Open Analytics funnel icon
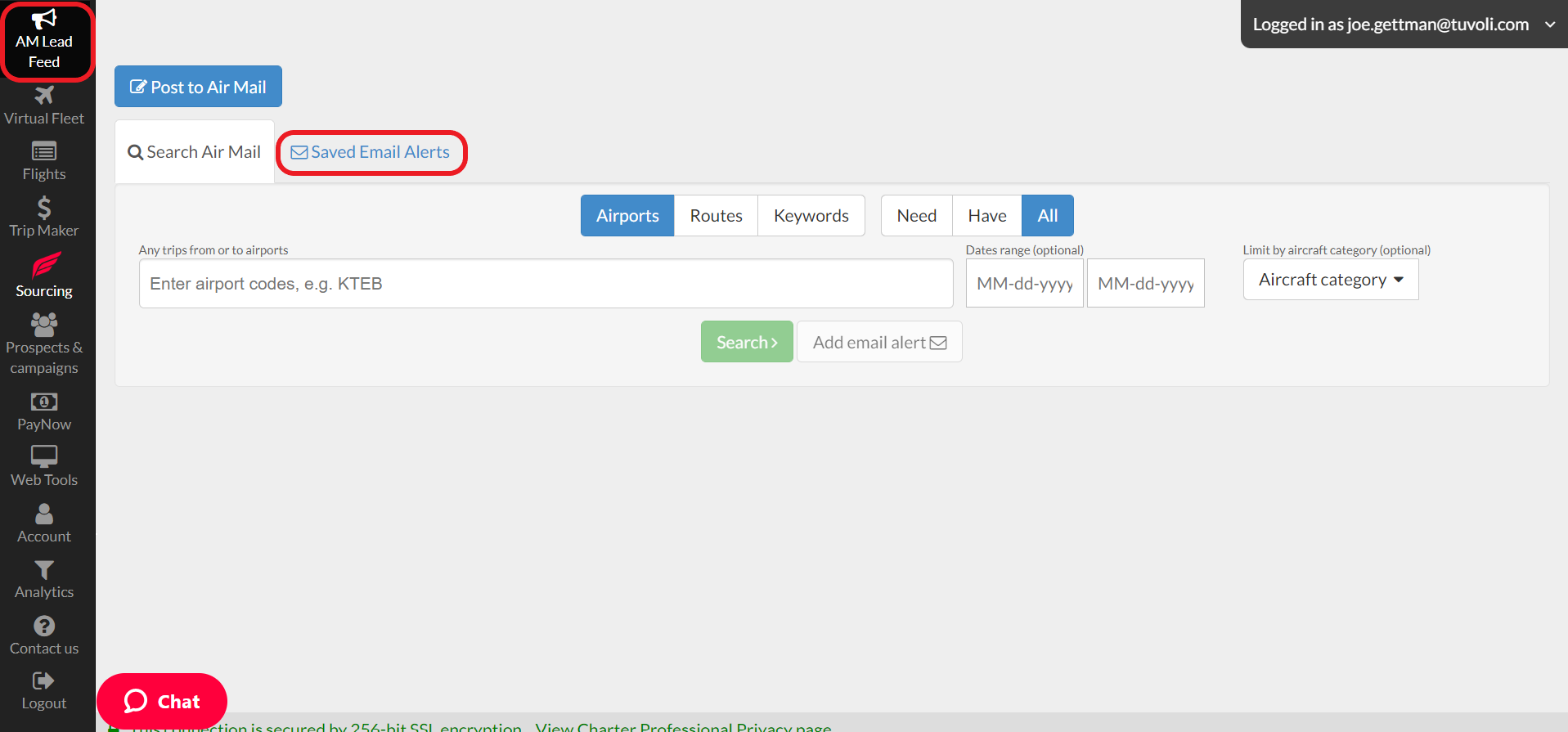 click(44, 569)
